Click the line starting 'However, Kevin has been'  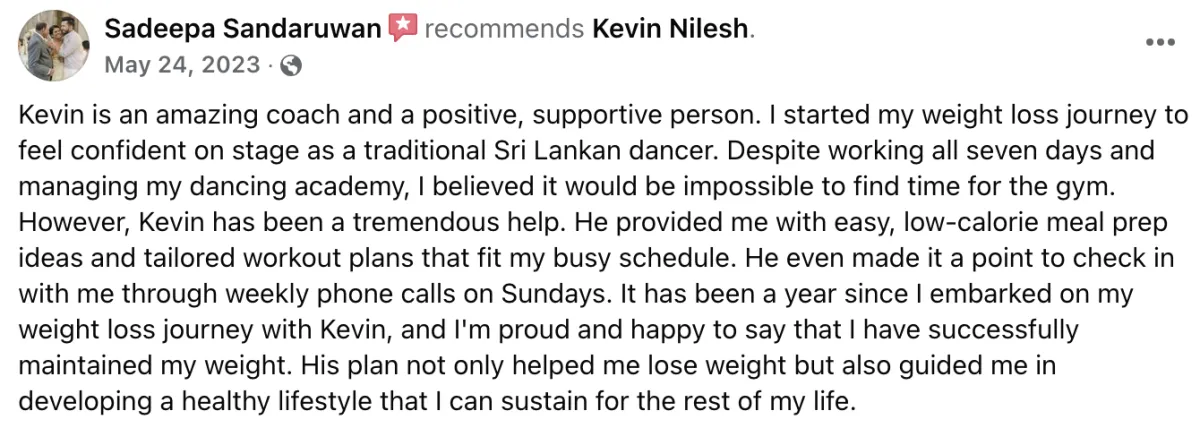pos(590,224)
